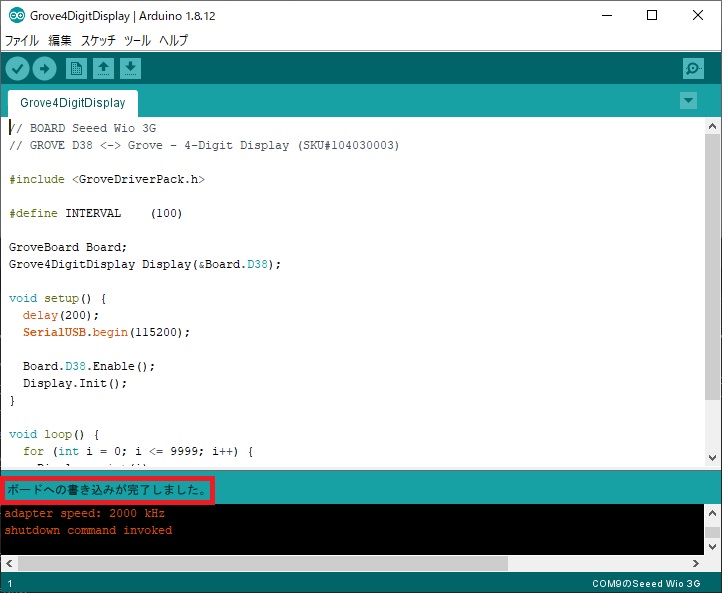
Task: Click 'COM9のSeeed Wio 3G' status bar text
Action: [x=646, y=584]
